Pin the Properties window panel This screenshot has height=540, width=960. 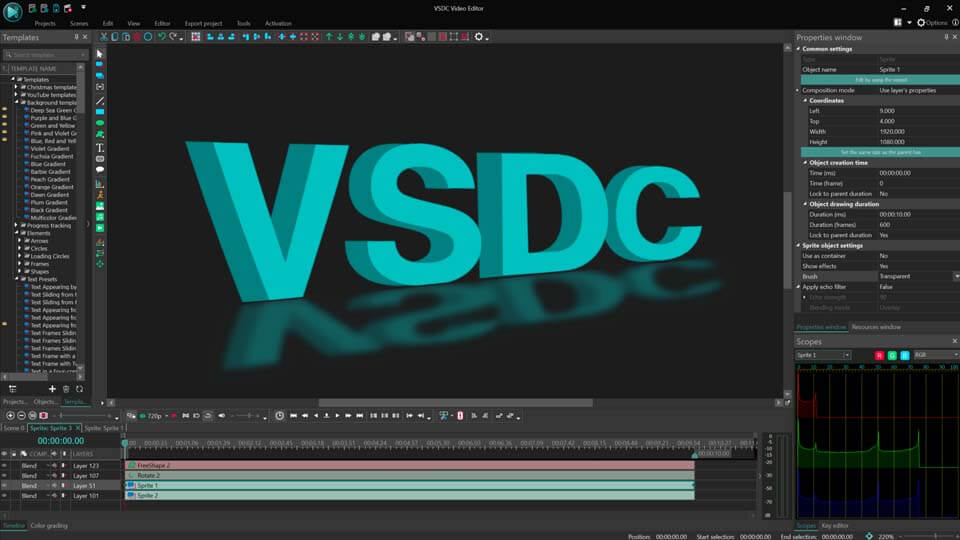946,37
